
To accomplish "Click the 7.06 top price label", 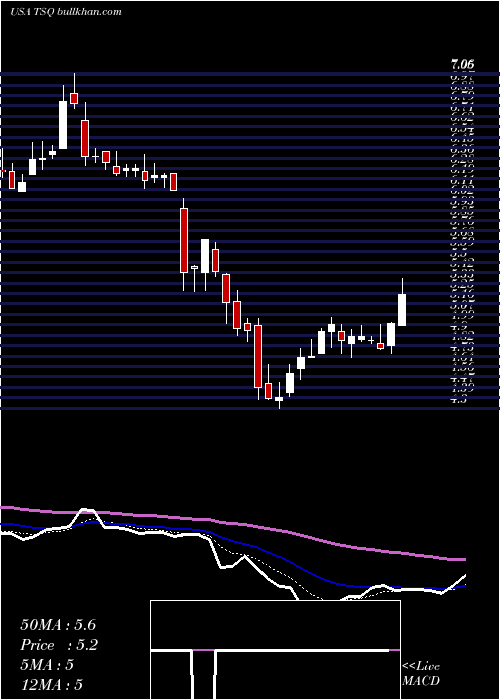I will pyautogui.click(x=462, y=65).
